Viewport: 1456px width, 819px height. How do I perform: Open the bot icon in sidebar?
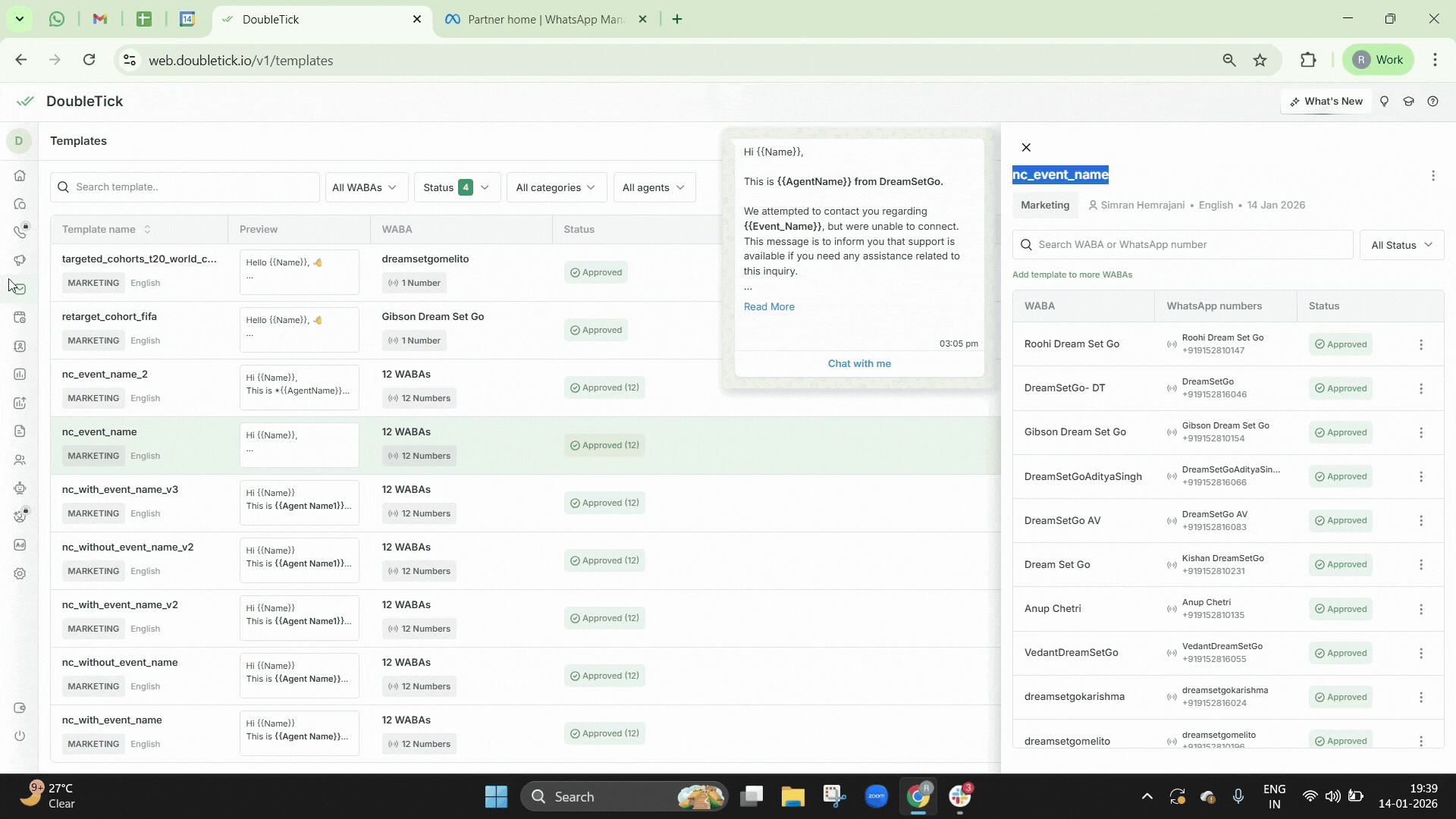pyautogui.click(x=20, y=488)
